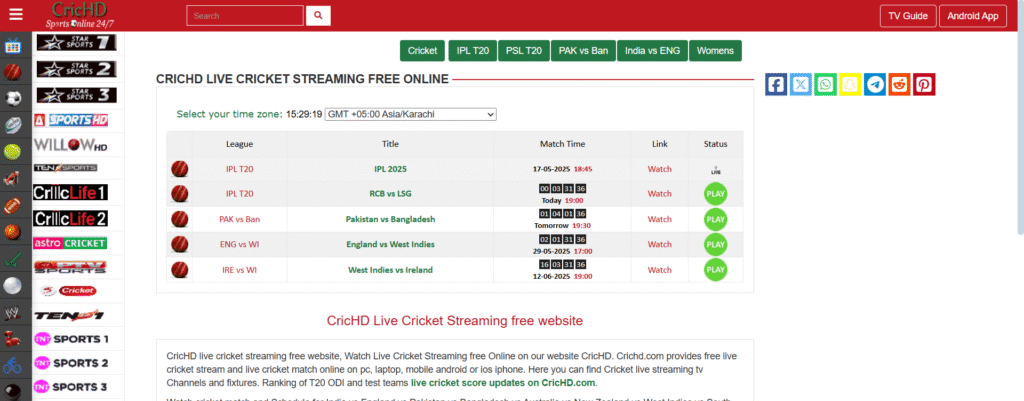Open the Willow HD channel

[x=70, y=144]
